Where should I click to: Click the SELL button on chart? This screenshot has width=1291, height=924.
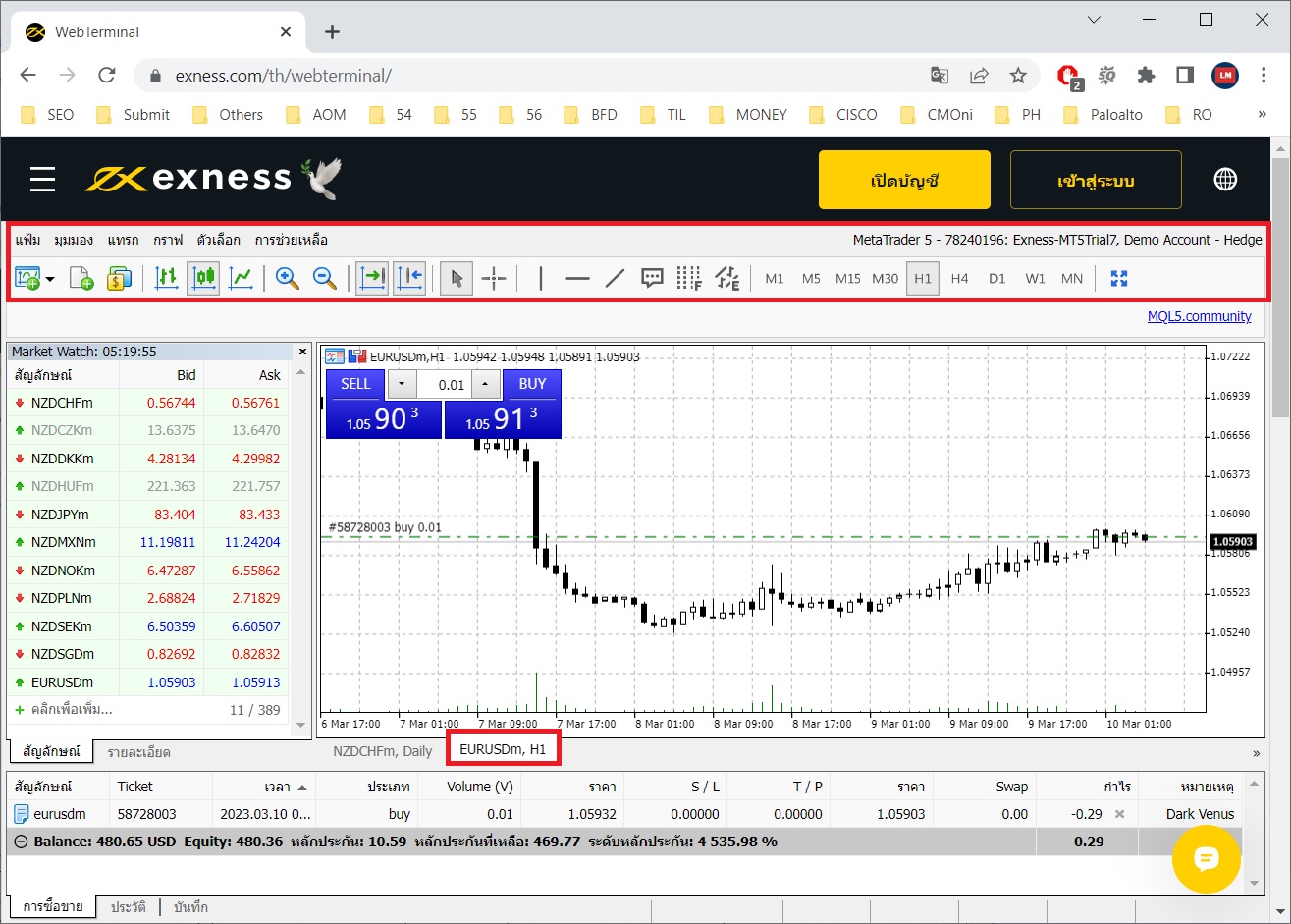355,384
